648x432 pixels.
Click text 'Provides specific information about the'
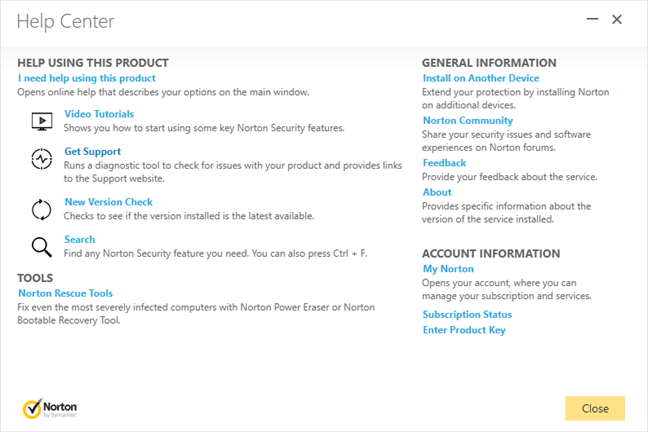click(x=506, y=206)
